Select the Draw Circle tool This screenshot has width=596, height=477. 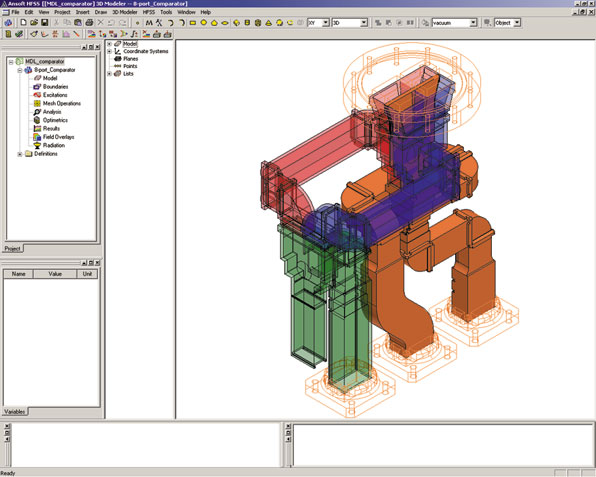(204, 23)
